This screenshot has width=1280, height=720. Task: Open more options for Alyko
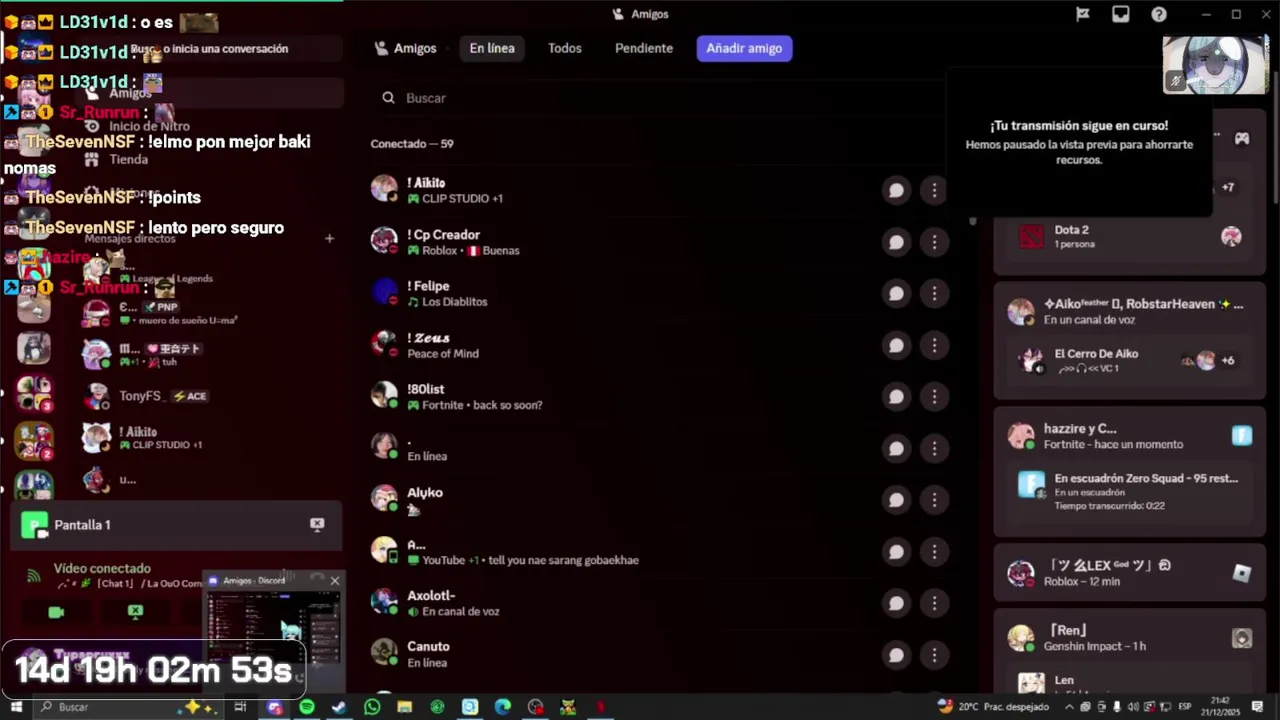coord(934,500)
